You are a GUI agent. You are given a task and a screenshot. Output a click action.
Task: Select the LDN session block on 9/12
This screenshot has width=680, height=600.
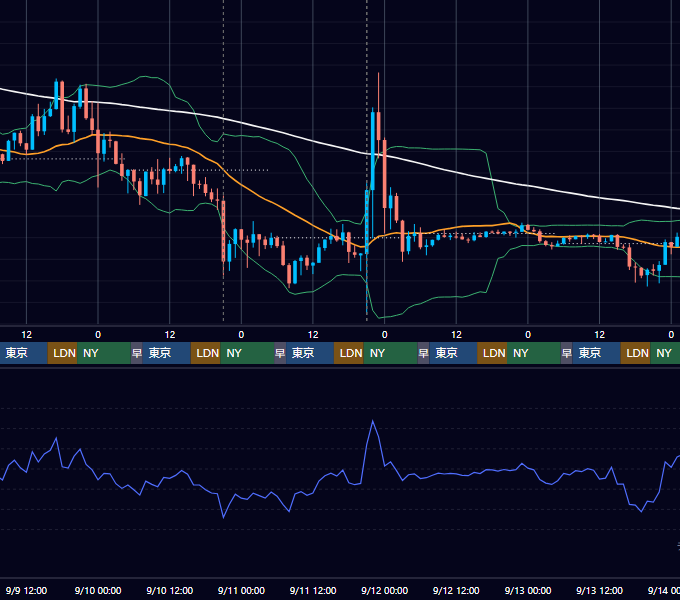tap(492, 353)
